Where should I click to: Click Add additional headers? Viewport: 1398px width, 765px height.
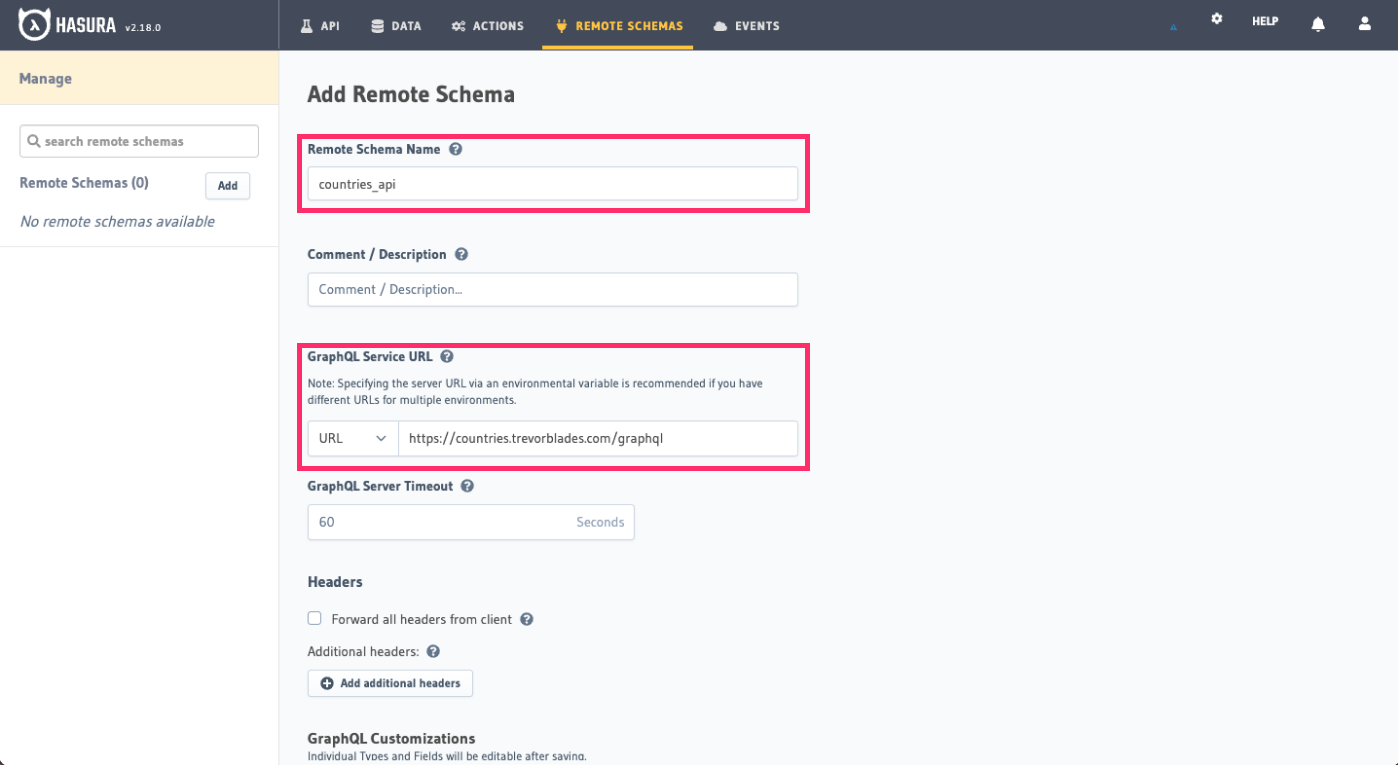390,683
